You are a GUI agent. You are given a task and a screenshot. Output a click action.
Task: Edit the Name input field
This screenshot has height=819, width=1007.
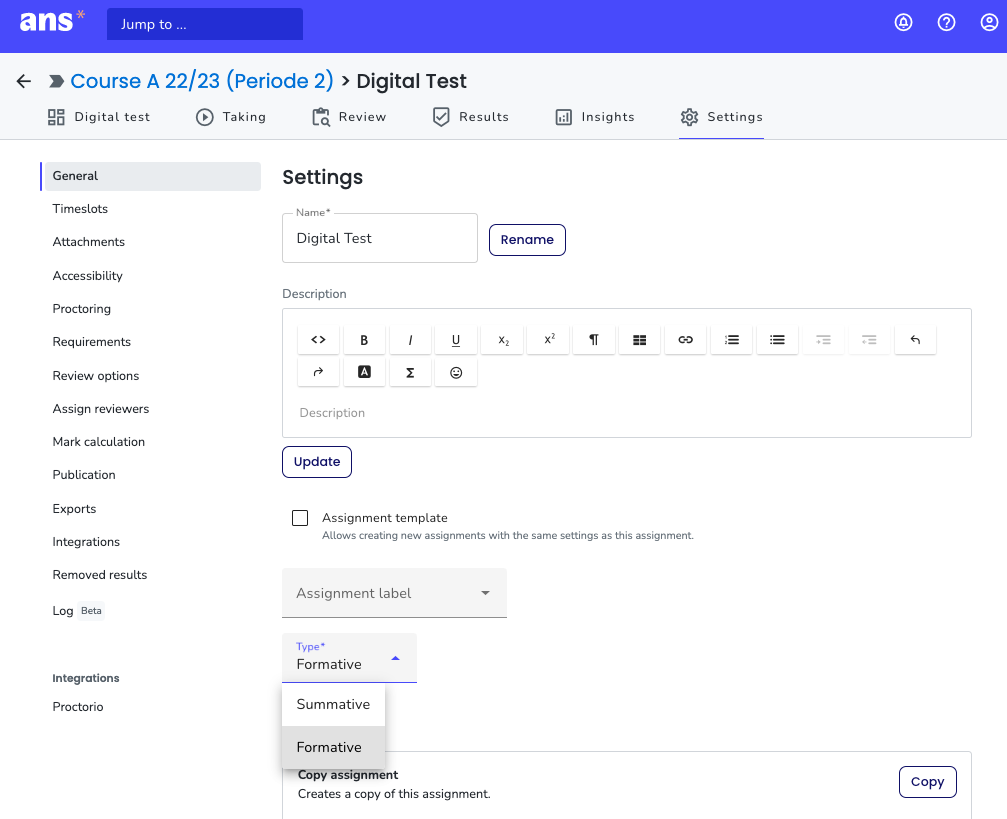coord(380,238)
